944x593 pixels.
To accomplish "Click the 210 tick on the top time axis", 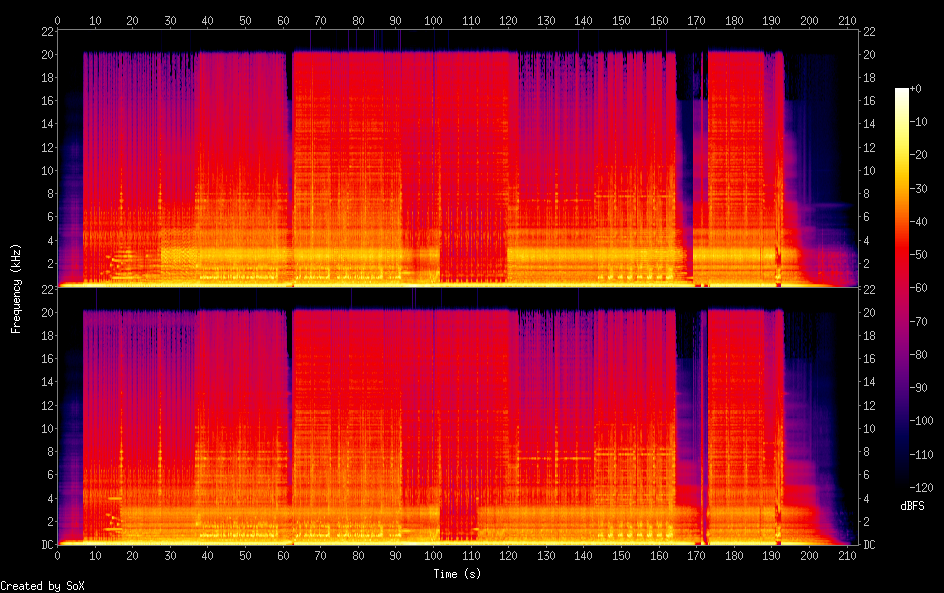I will tap(847, 19).
